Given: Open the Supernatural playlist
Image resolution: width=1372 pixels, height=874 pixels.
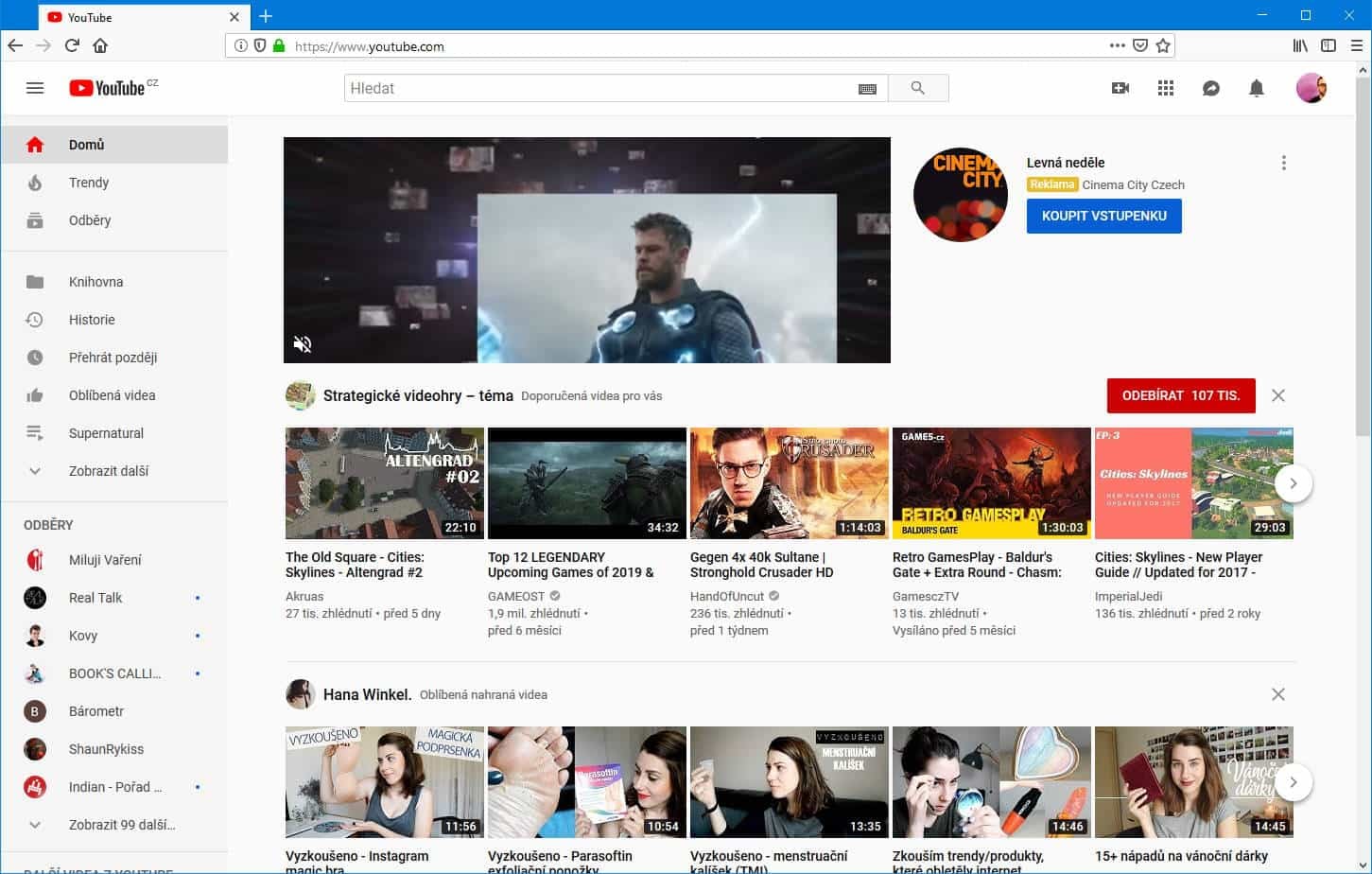Looking at the screenshot, I should pyautogui.click(x=114, y=433).
